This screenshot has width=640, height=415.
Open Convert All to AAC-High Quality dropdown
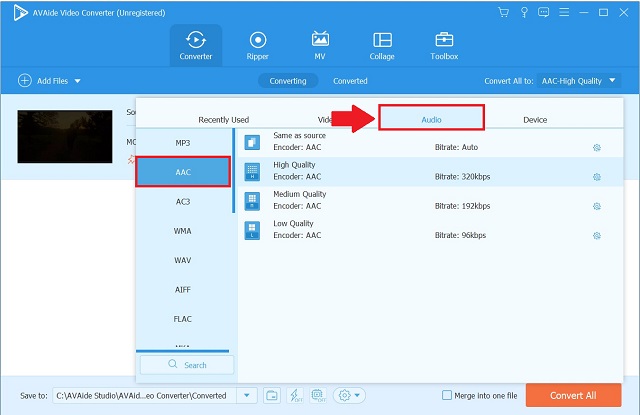(579, 81)
